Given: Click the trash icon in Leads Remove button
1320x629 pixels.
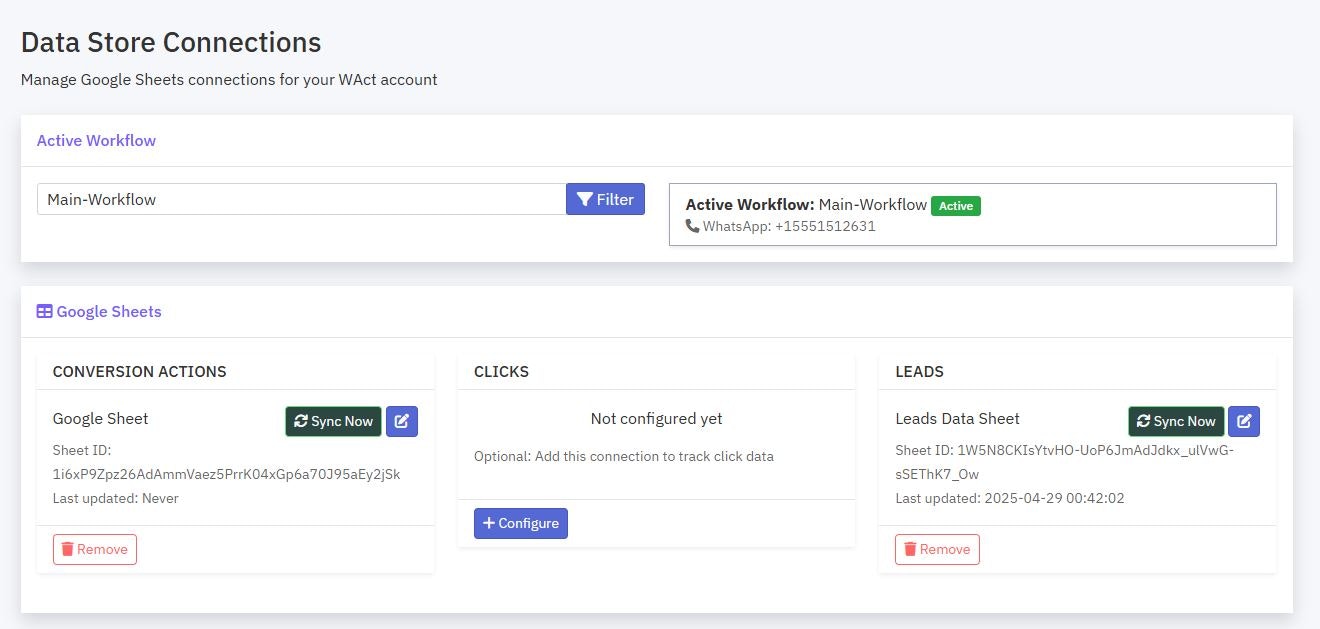Looking at the screenshot, I should pyautogui.click(x=910, y=549).
